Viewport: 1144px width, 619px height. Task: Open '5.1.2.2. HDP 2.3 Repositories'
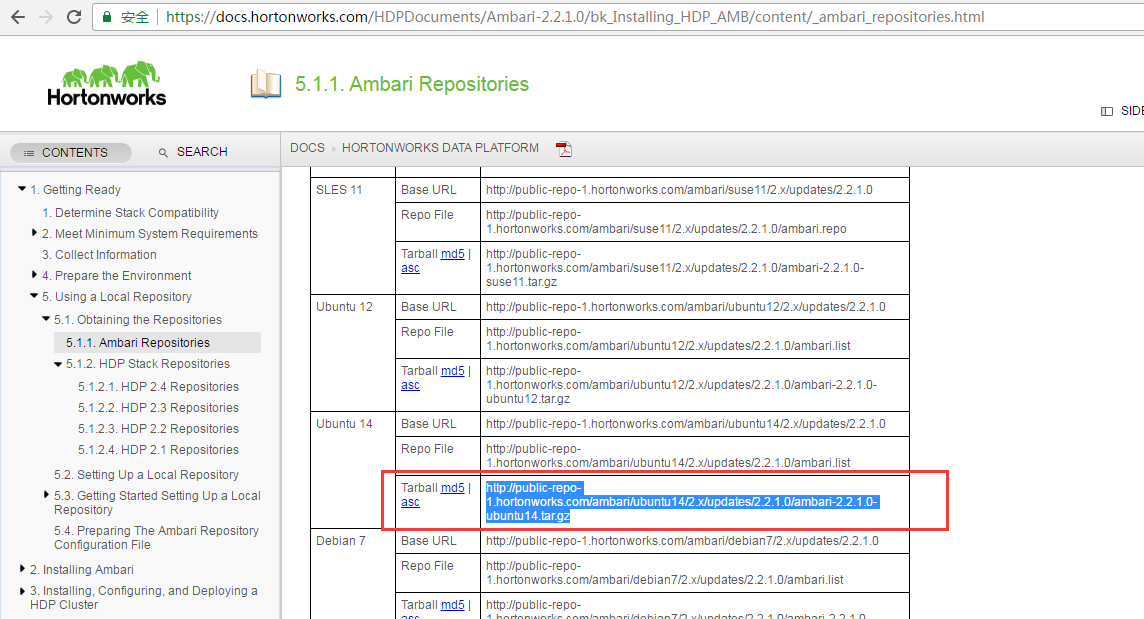click(158, 408)
